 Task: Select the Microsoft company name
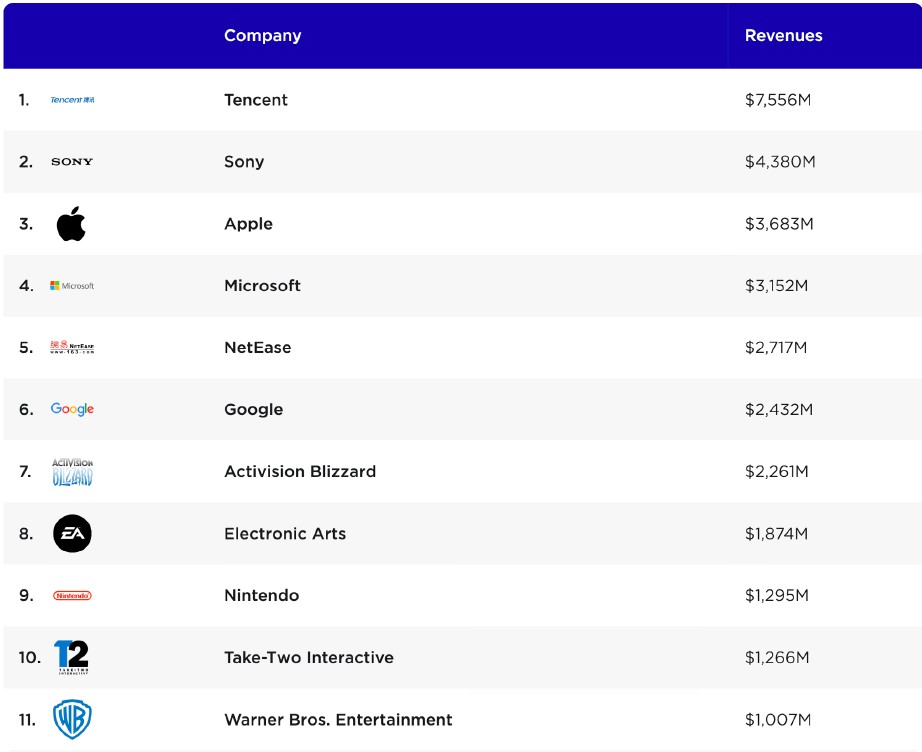(x=262, y=286)
